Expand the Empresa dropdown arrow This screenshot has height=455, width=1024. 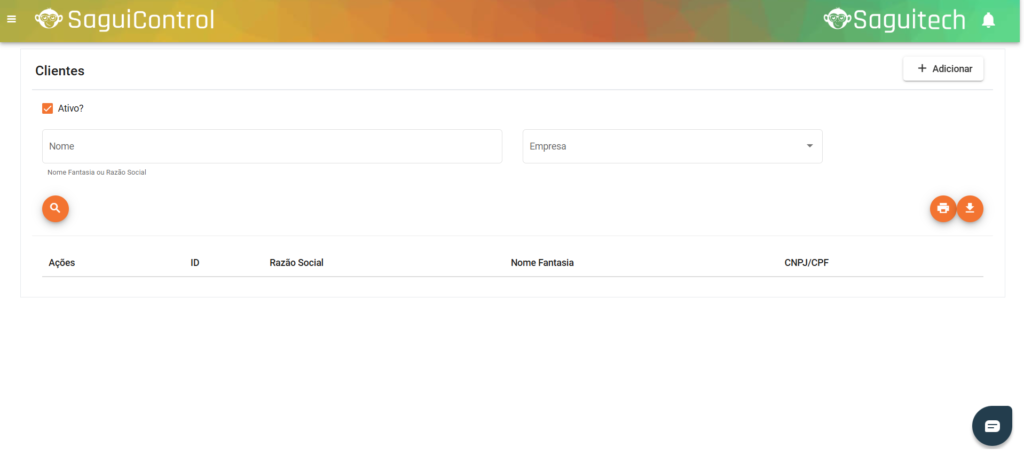pyautogui.click(x=809, y=146)
